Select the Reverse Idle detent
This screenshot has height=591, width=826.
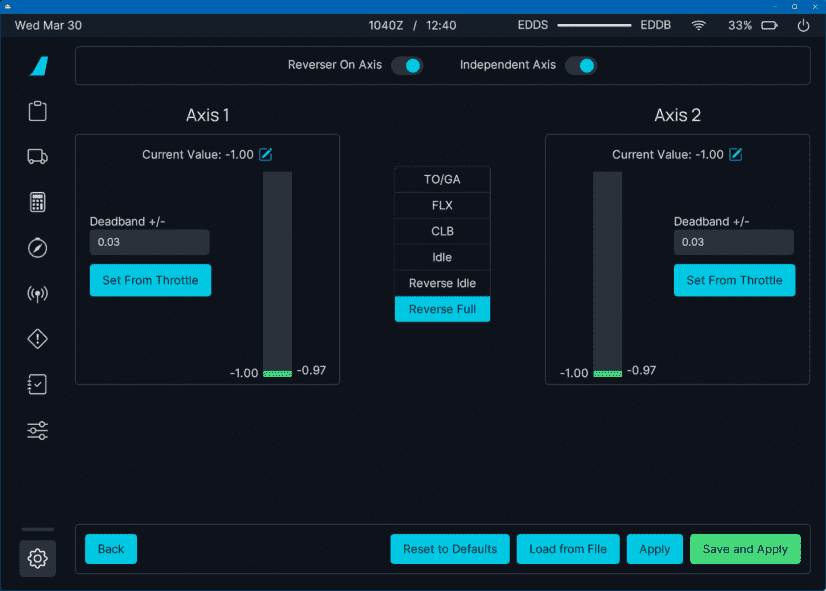click(442, 284)
